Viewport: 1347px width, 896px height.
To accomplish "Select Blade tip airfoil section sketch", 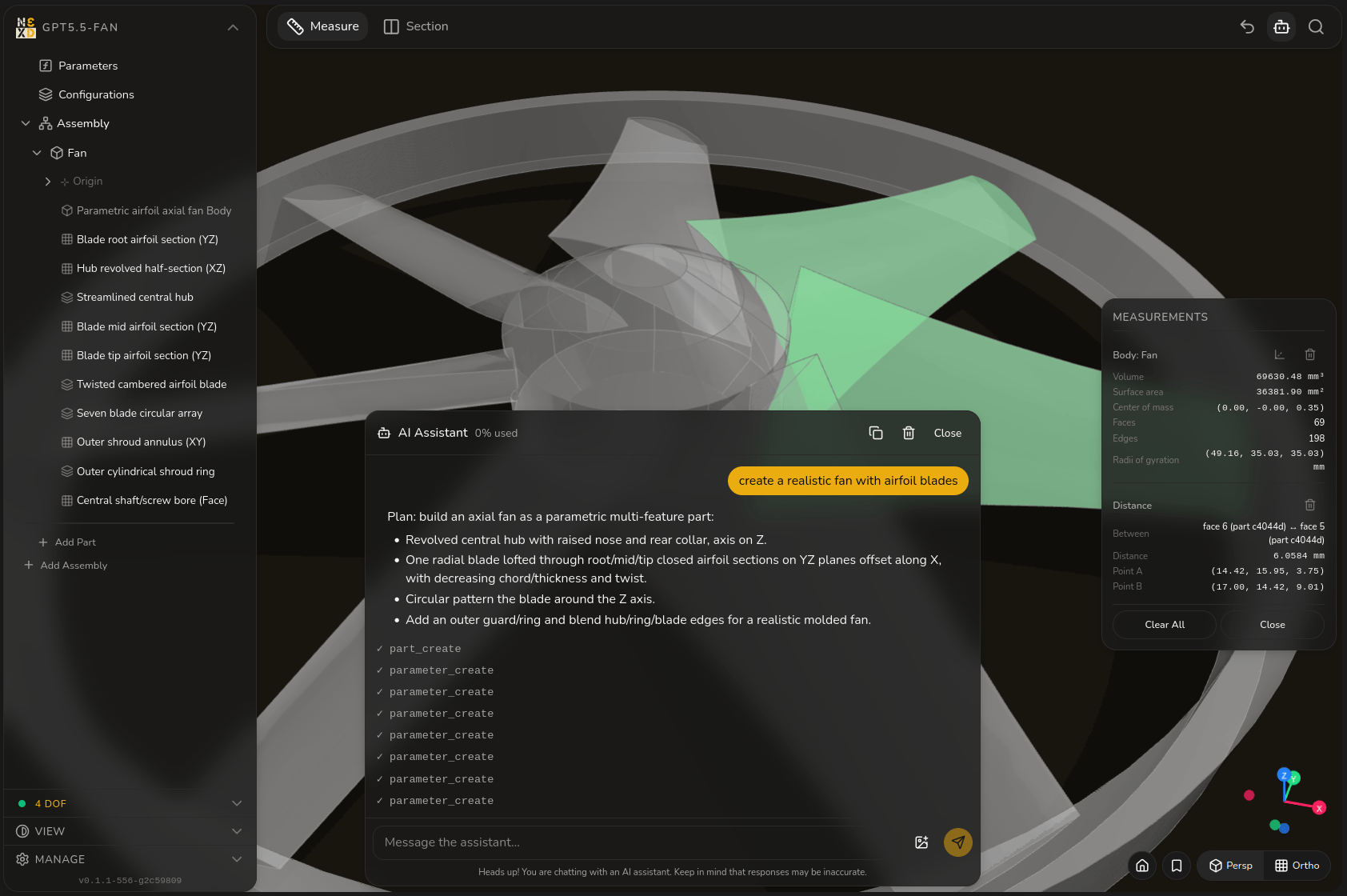I will 137,355.
